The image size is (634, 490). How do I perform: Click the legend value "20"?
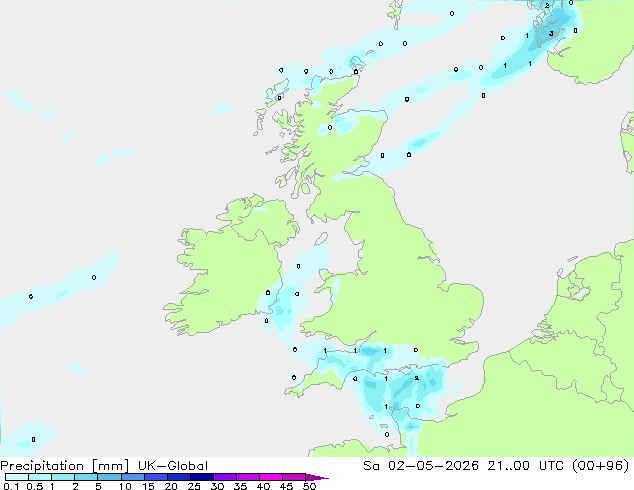(x=171, y=486)
